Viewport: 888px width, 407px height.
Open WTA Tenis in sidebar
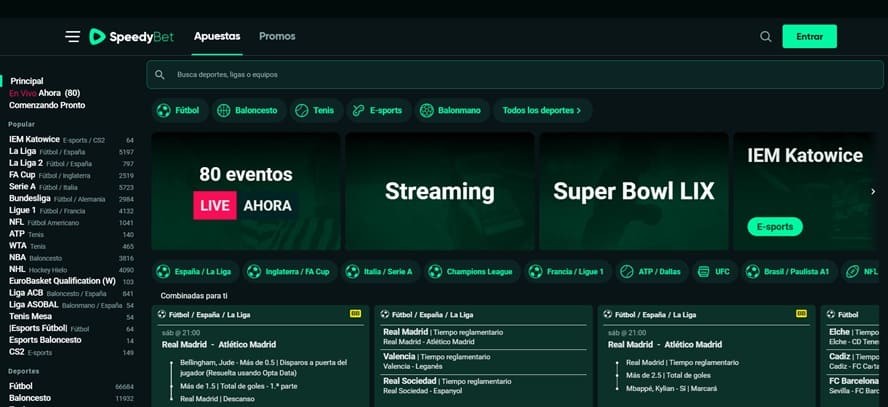point(71,246)
